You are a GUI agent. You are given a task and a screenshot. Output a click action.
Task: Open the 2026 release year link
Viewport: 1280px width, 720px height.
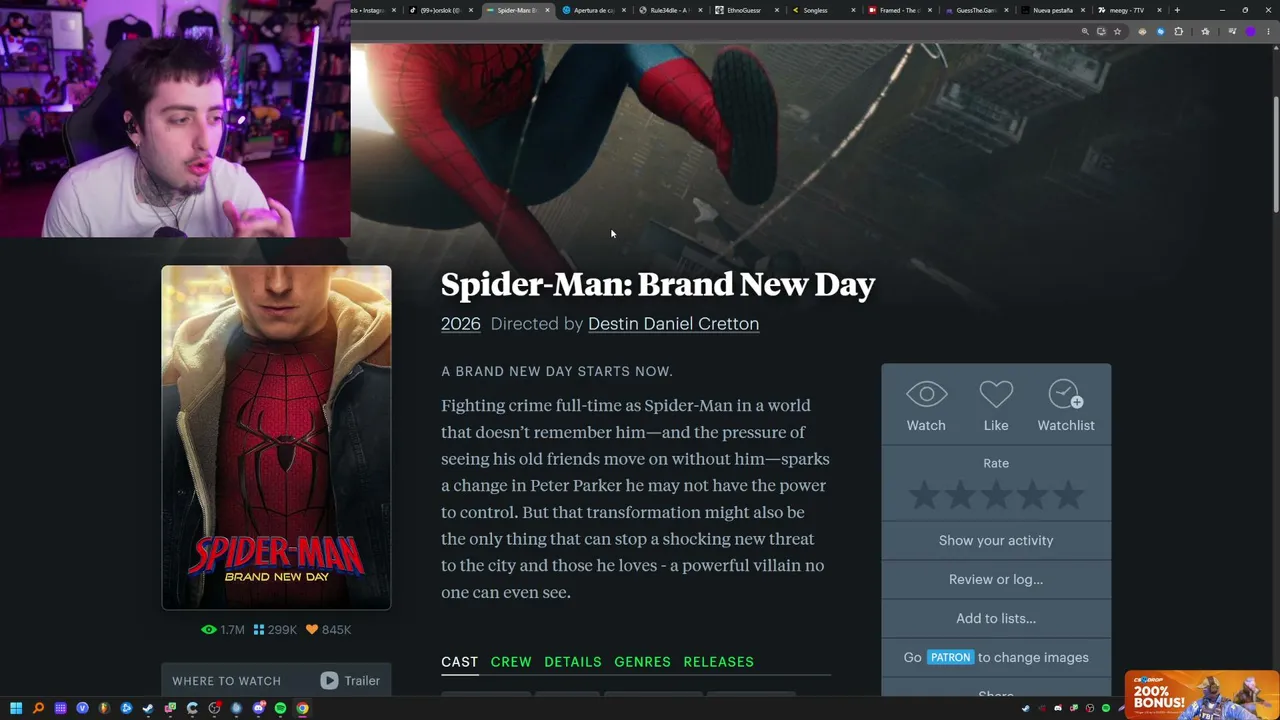tap(461, 323)
